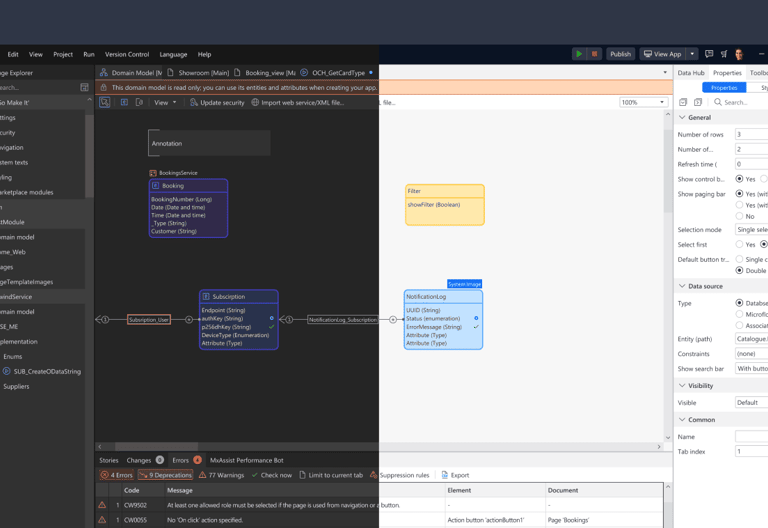Open the Selection mode dropdown
The height and width of the screenshot is (528, 768).
751,229
